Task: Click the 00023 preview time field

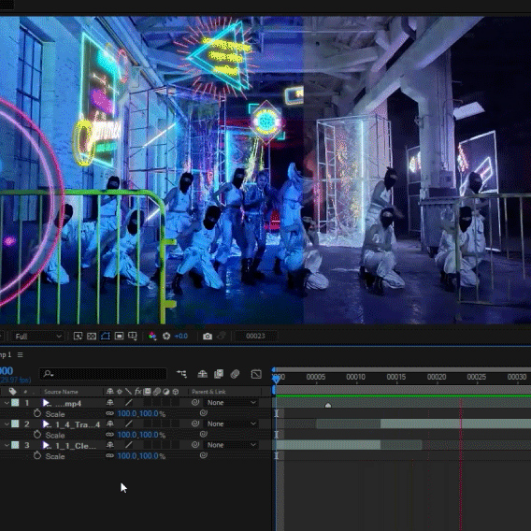Action: pos(256,336)
